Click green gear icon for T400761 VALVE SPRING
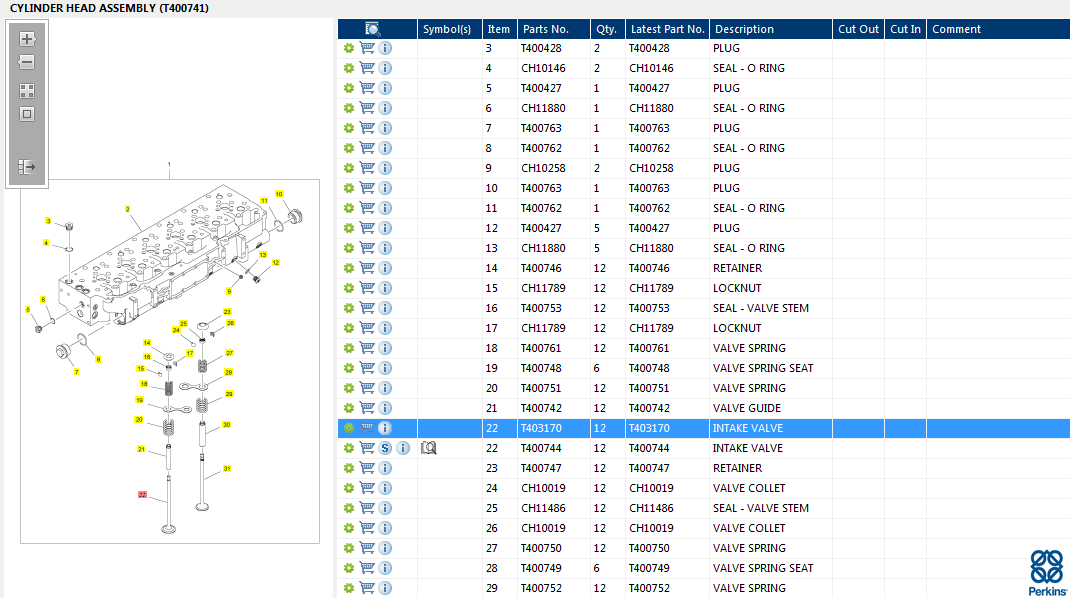Viewport: 1070px width, 598px height. (348, 348)
